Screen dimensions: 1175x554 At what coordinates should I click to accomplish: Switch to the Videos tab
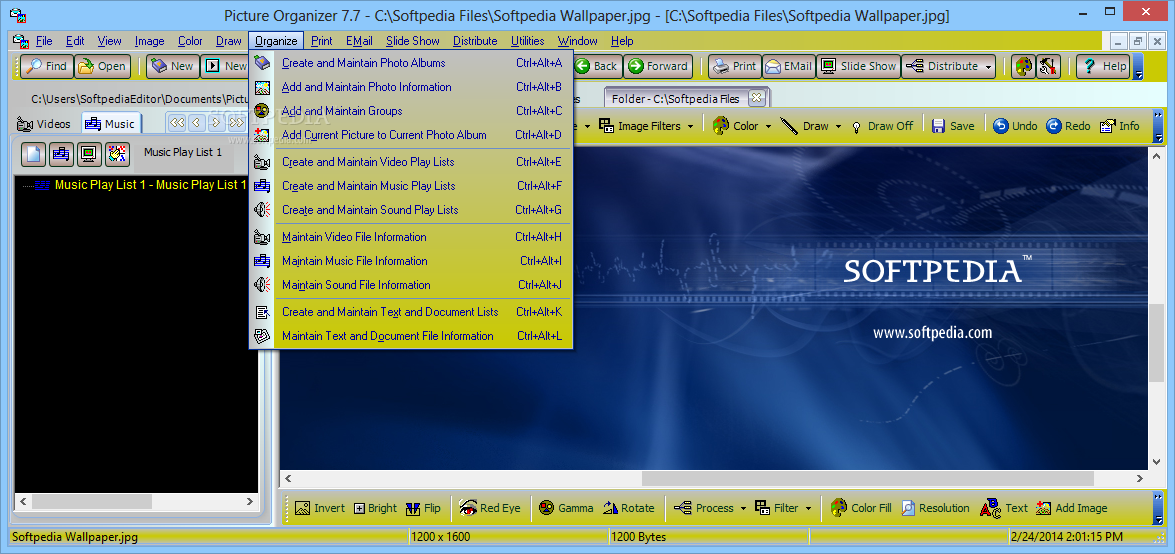click(43, 124)
